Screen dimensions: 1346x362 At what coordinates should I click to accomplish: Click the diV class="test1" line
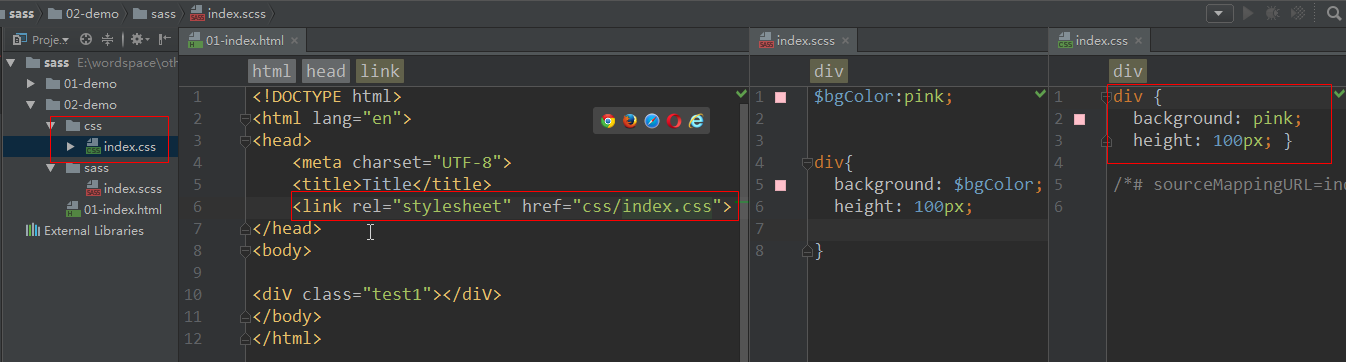(376, 294)
